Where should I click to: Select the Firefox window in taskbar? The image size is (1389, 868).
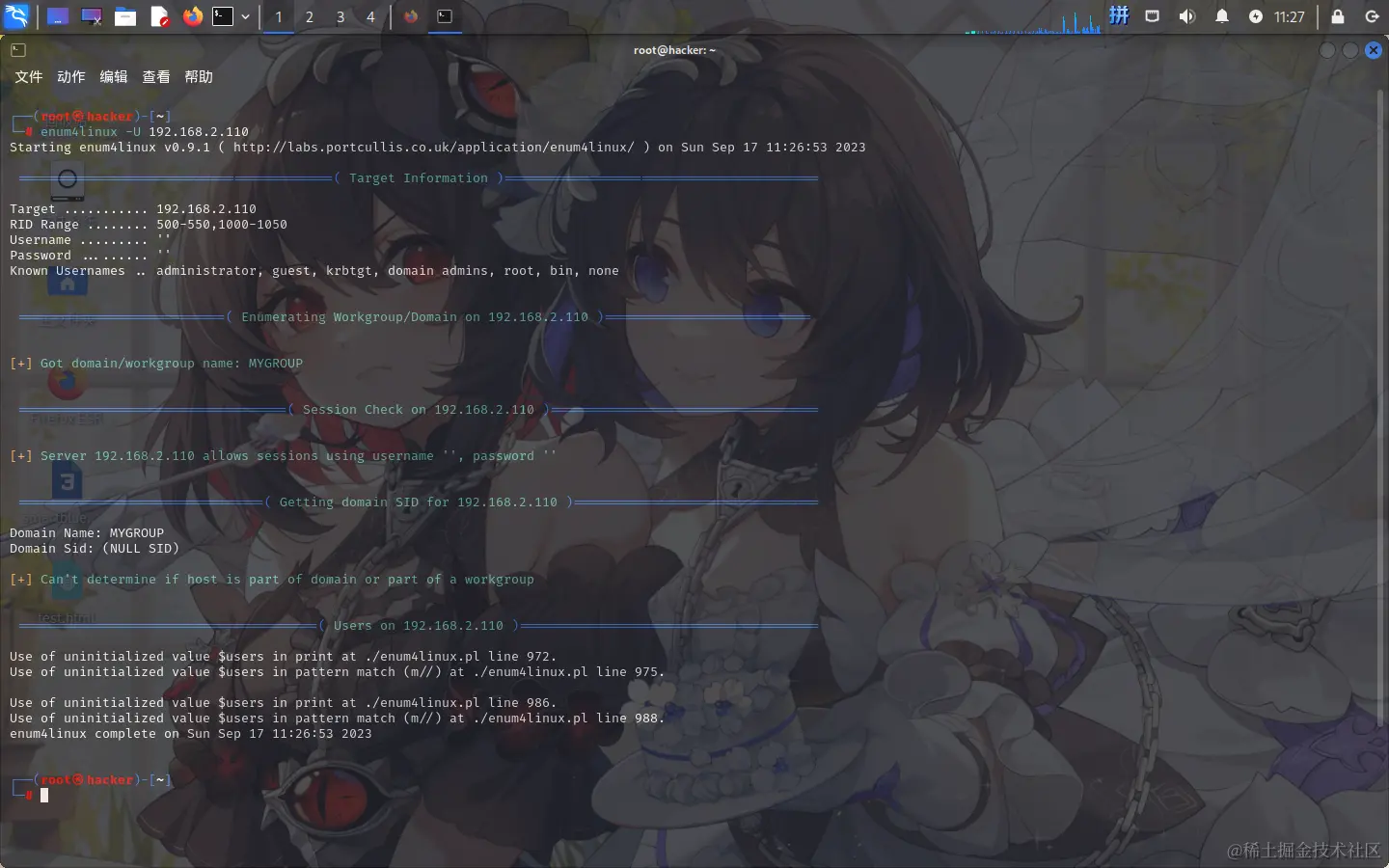point(412,16)
